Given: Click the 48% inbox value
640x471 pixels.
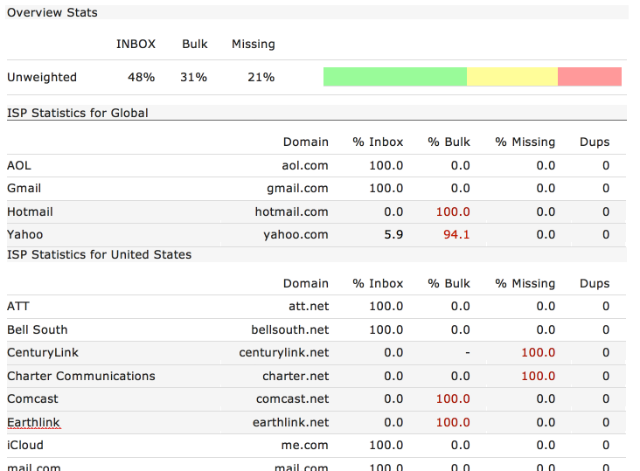Looking at the screenshot, I should click(x=141, y=77).
